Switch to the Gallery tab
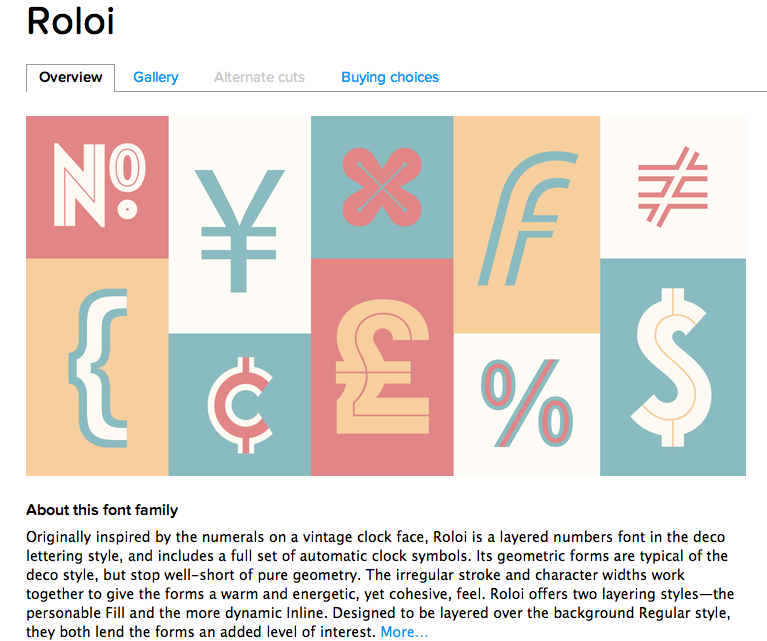767x641 pixels. pos(156,77)
